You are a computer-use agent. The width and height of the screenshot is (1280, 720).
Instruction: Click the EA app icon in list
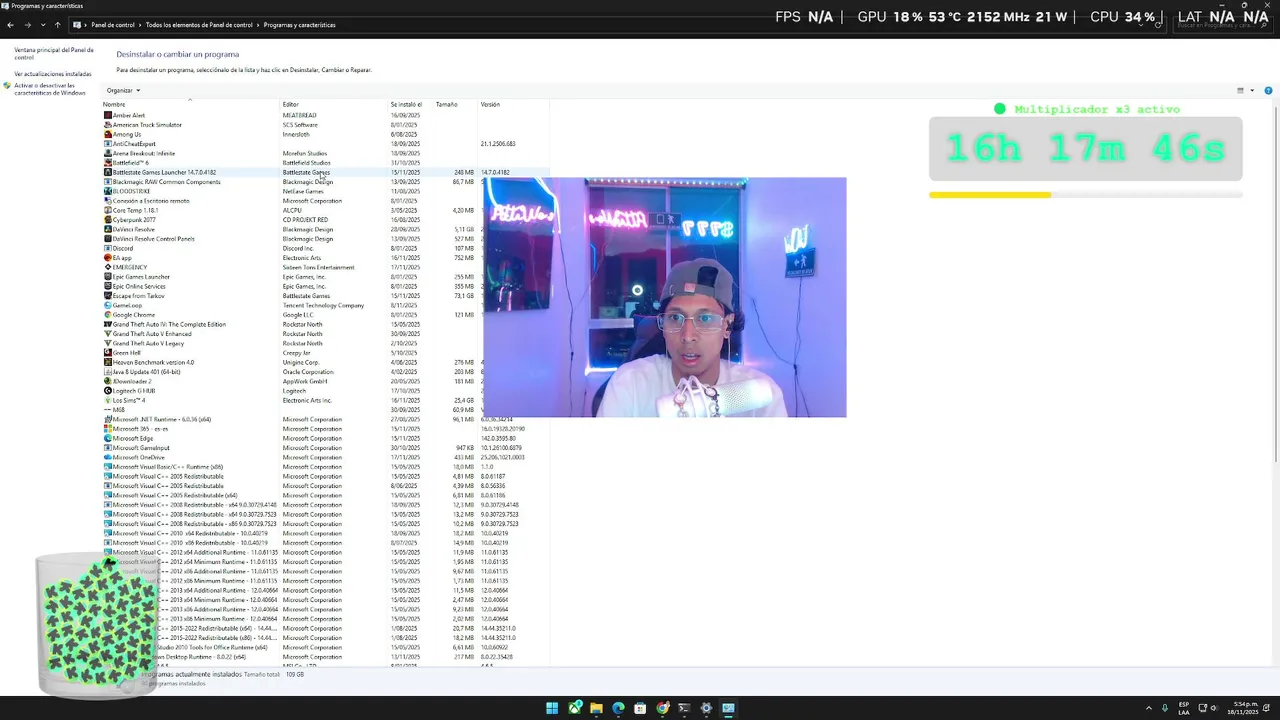[108, 258]
